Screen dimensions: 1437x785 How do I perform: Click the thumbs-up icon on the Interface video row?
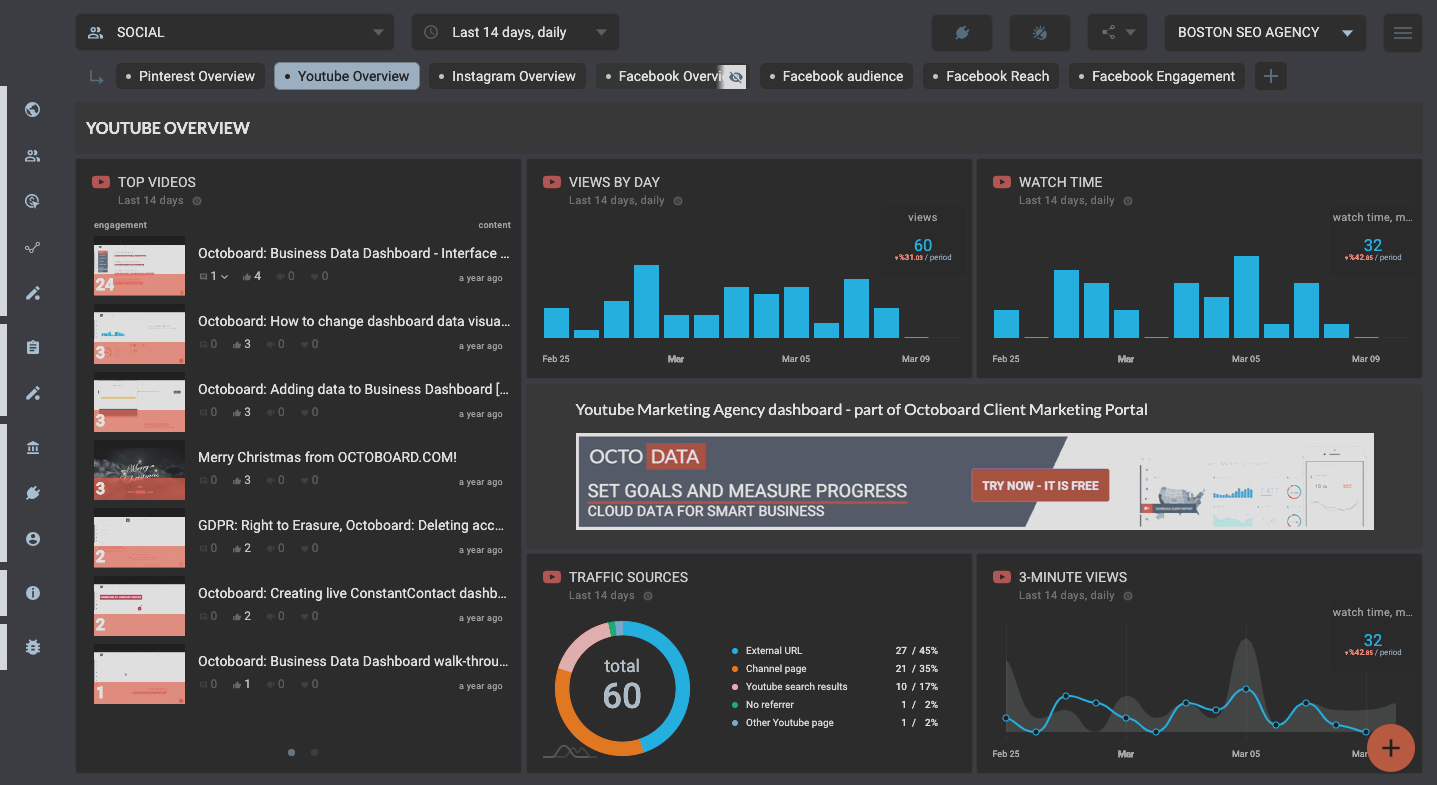point(246,276)
